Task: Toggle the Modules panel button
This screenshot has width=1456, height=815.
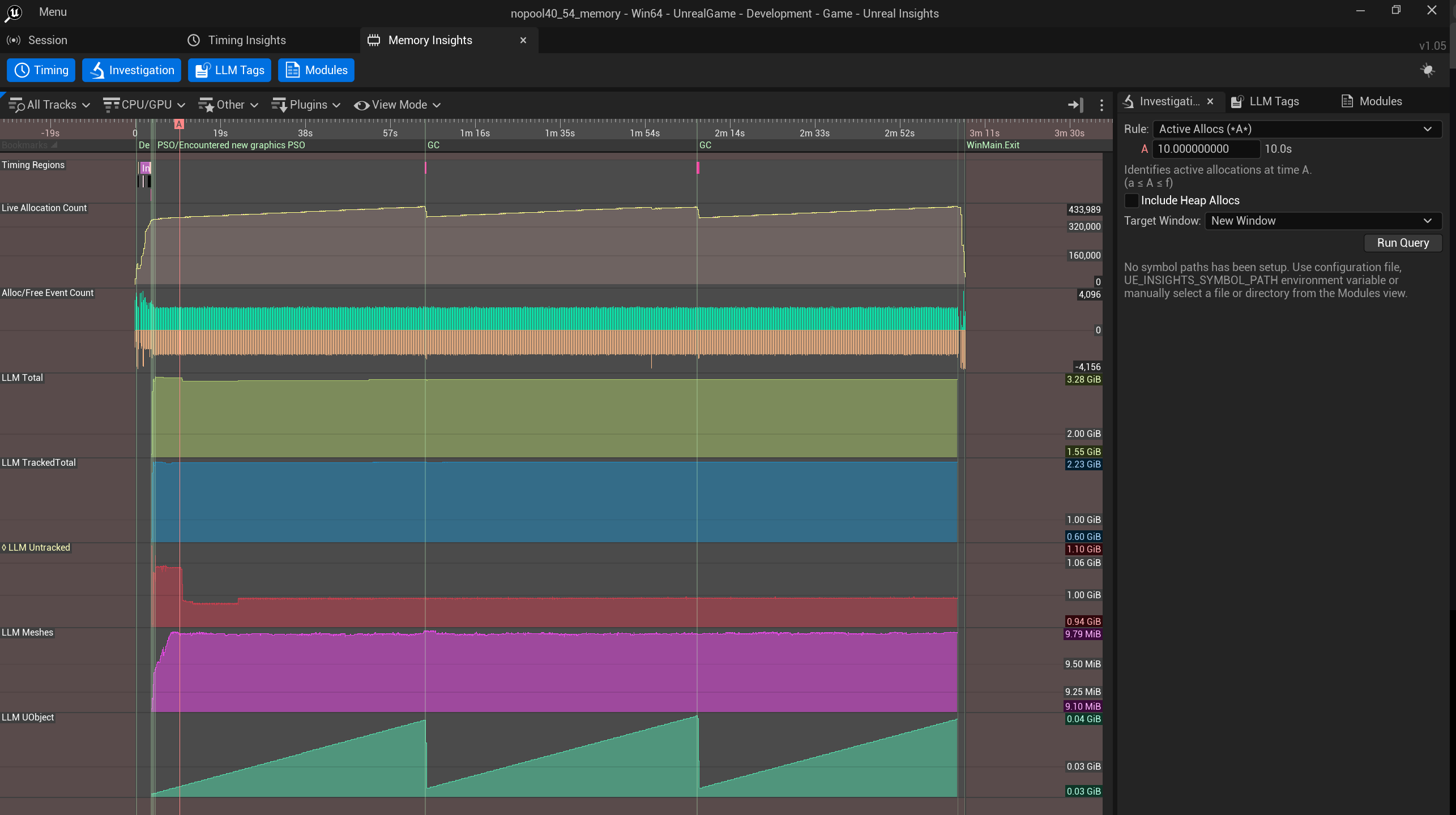Action: (x=316, y=70)
